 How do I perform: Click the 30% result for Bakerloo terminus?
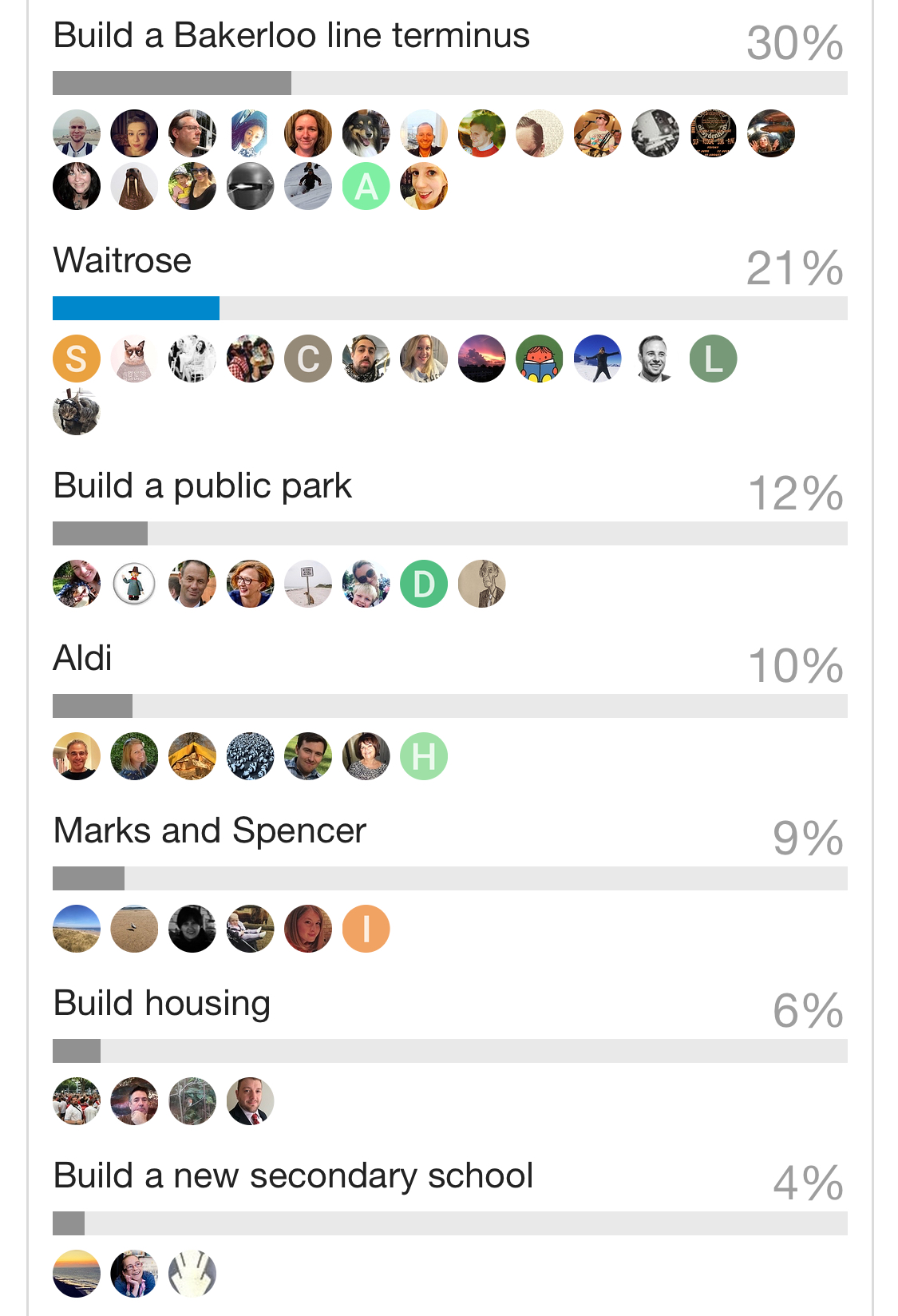[x=794, y=43]
